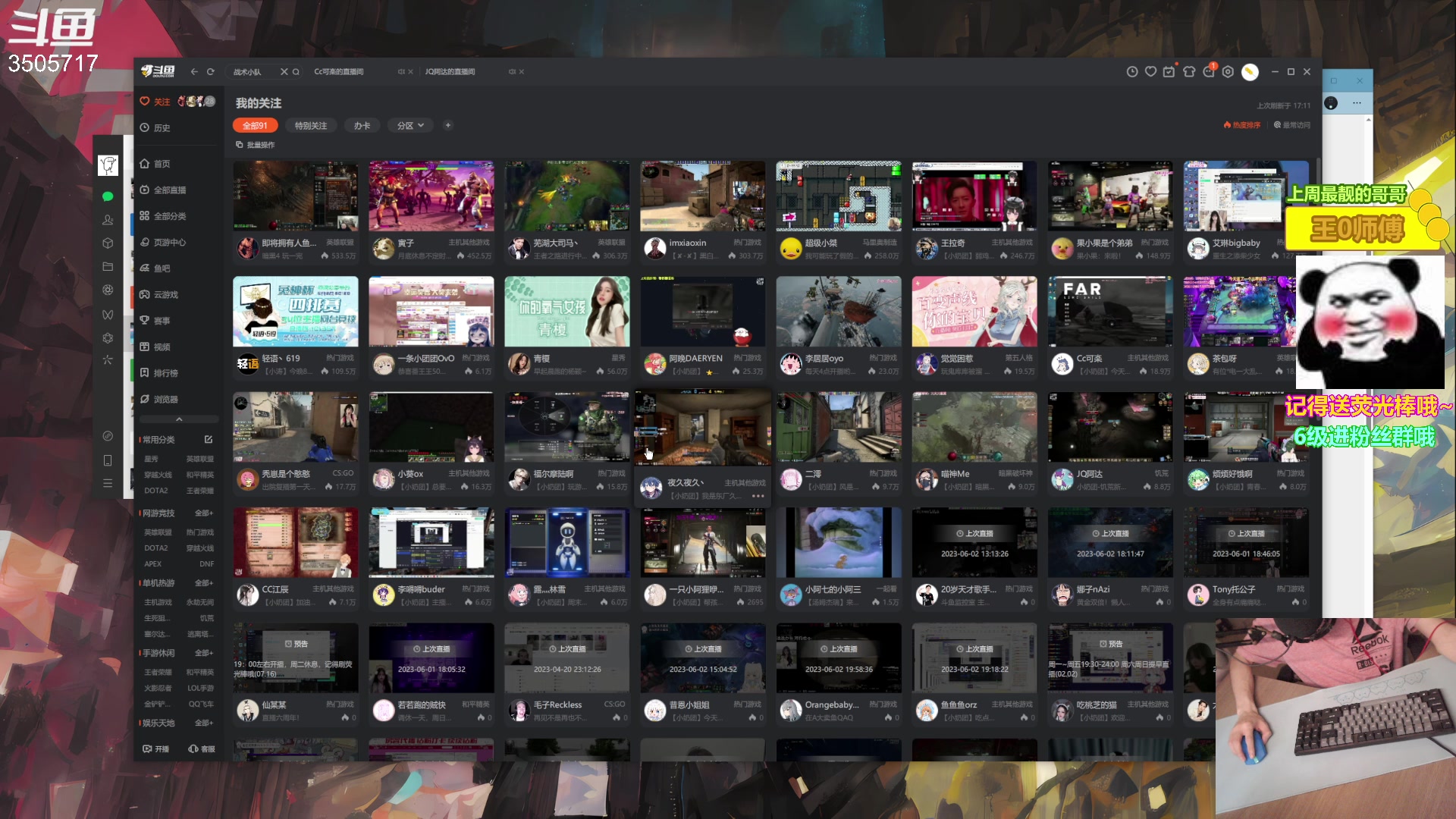
Task: Open the skin (t-shirt) icon
Action: (1189, 72)
